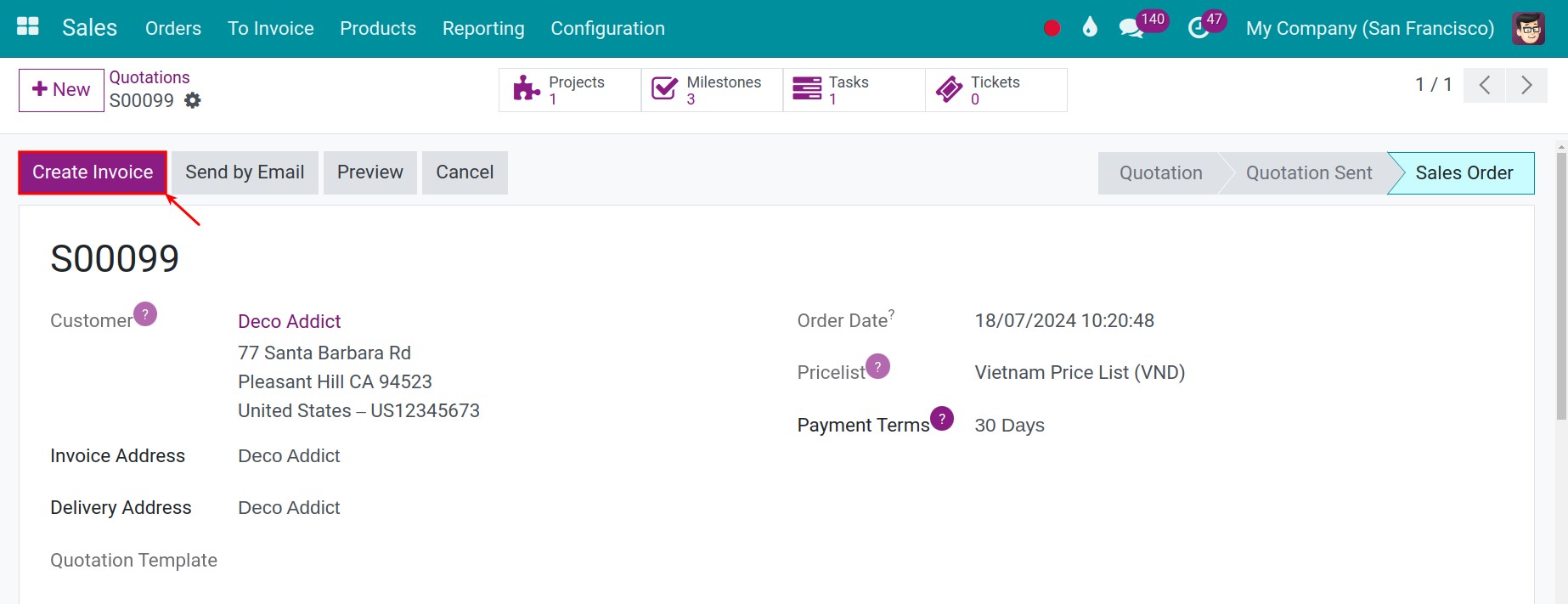This screenshot has height=604, width=1568.
Task: Open the Invoice Address Deco Addict field
Action: click(289, 456)
